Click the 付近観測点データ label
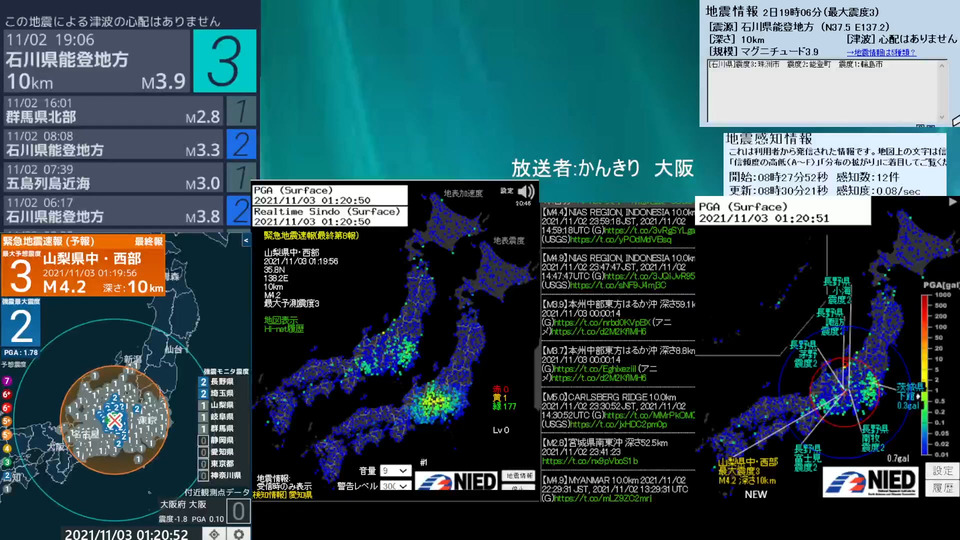This screenshot has width=960, height=540. (217, 492)
